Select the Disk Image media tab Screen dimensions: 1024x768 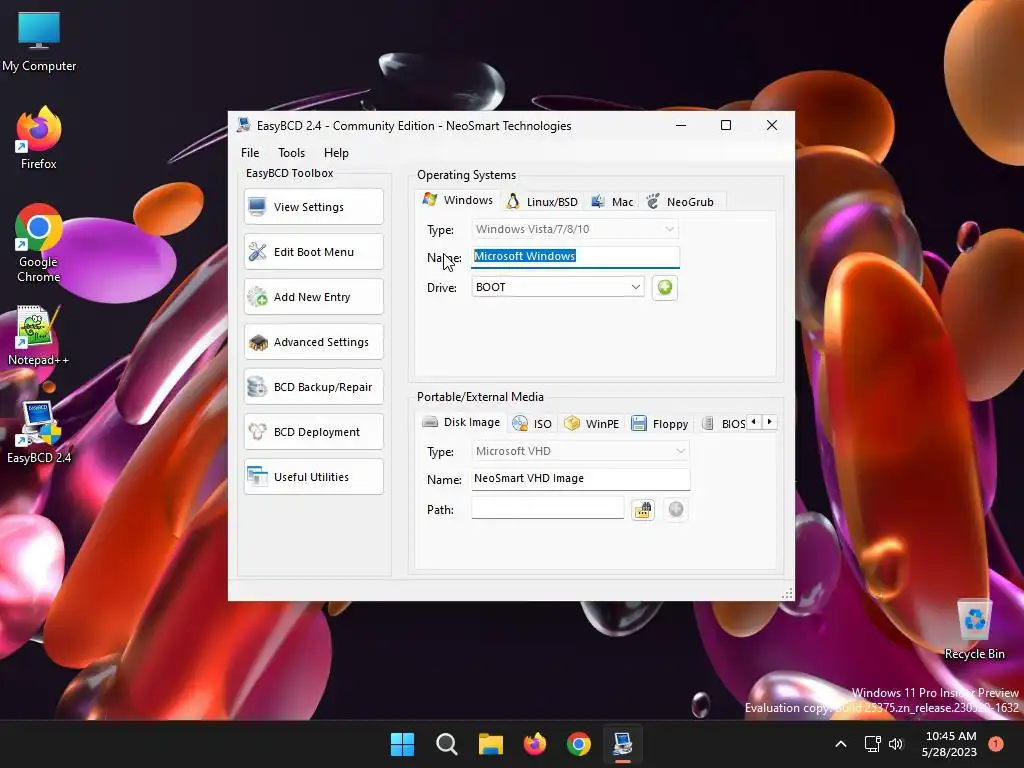461,422
